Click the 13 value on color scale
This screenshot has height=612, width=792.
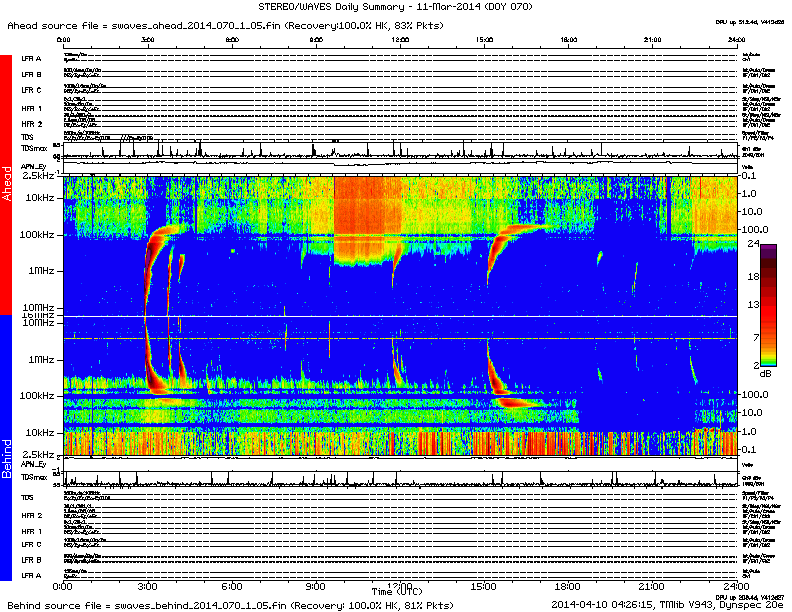(x=753, y=304)
